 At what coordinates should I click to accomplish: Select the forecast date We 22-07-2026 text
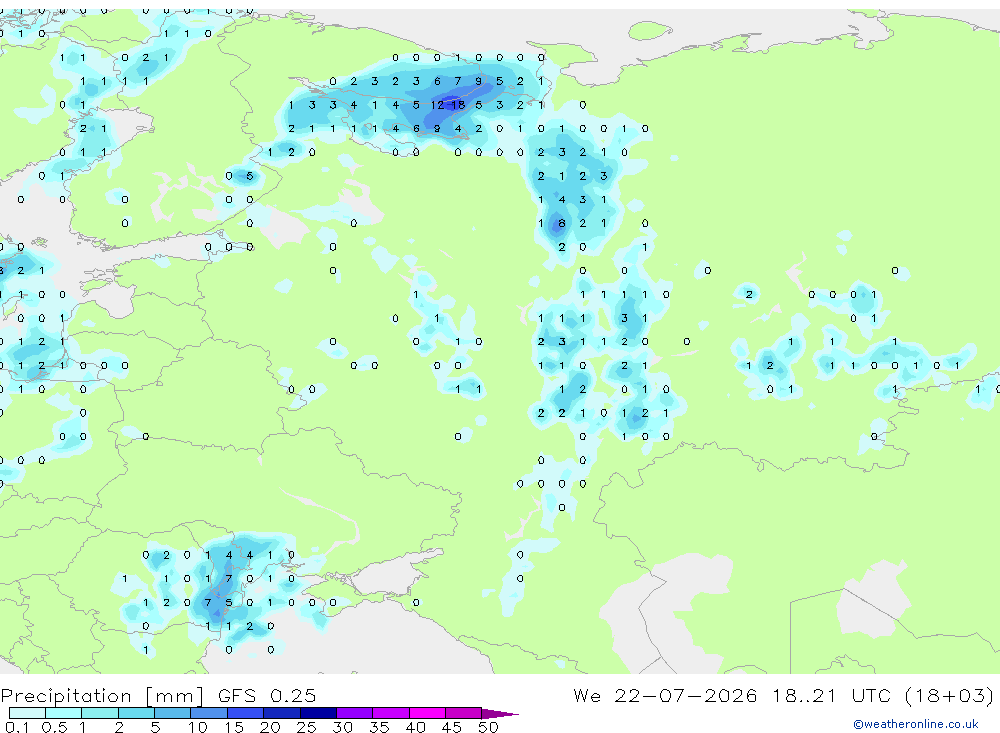click(x=665, y=695)
